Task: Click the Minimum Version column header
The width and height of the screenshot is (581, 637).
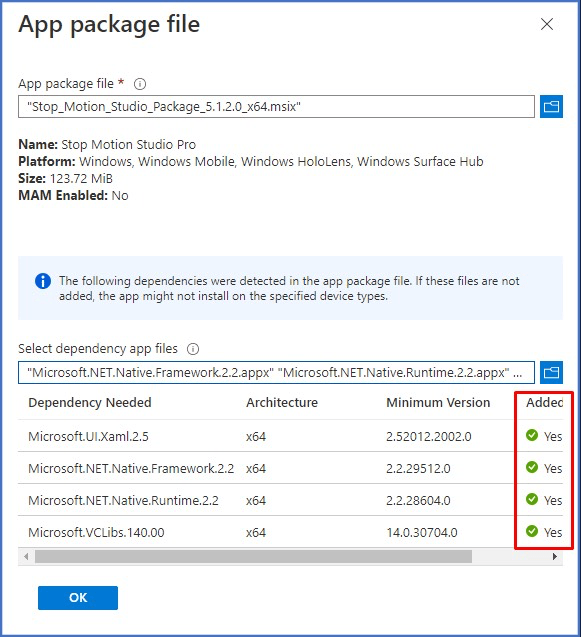Action: pos(438,402)
